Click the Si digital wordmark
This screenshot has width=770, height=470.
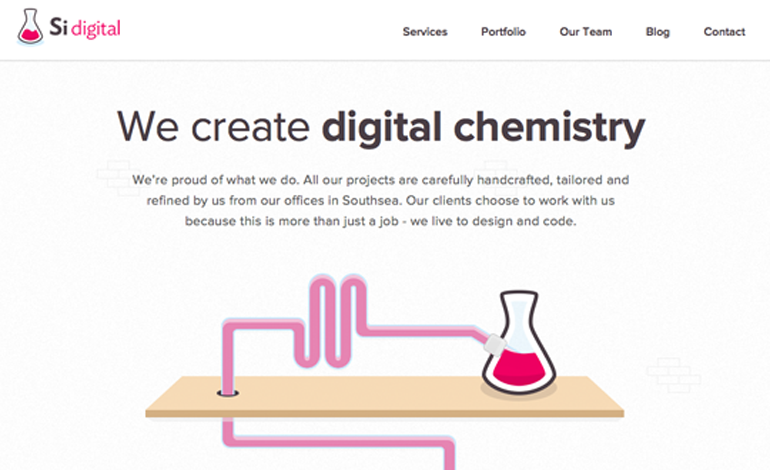[x=85, y=28]
